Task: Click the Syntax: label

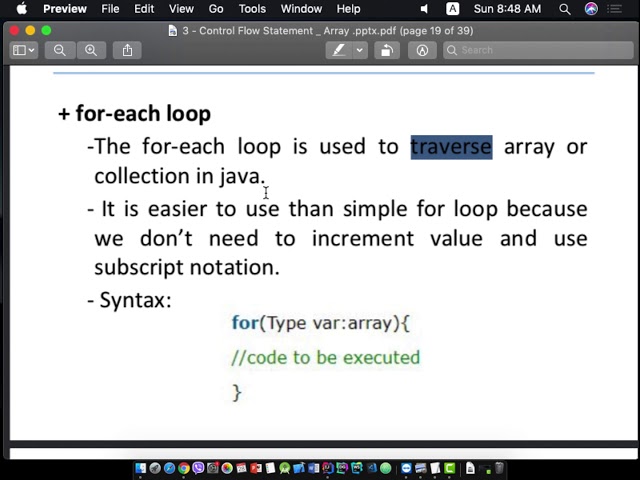Action: coord(136,300)
